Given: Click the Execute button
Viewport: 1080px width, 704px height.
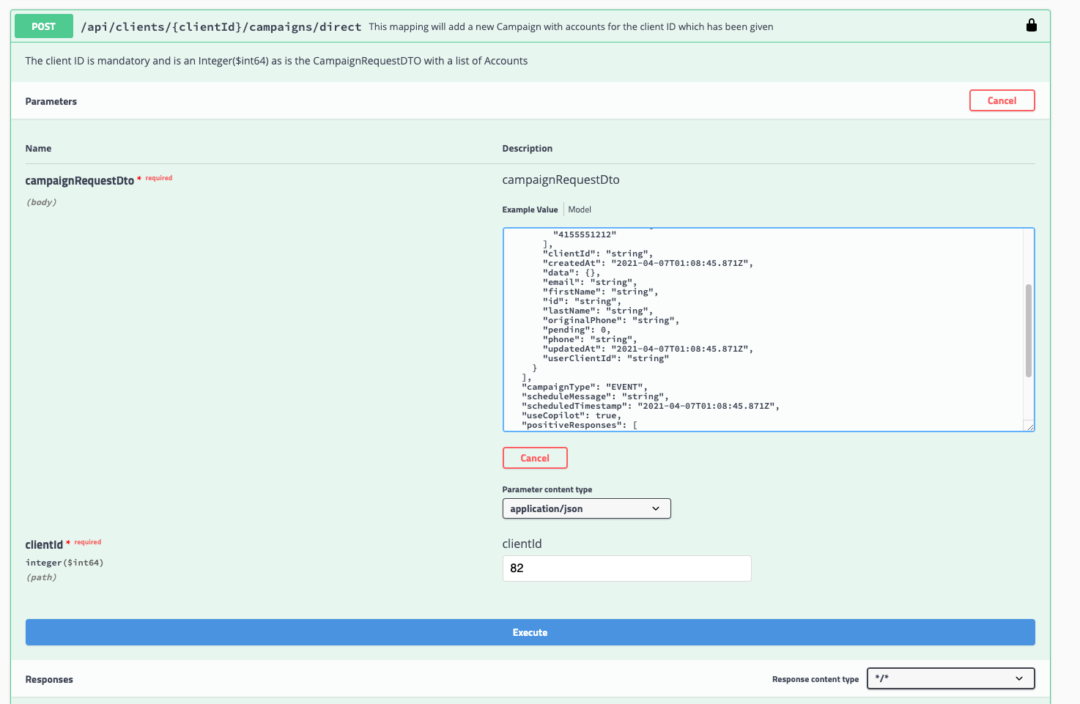Looking at the screenshot, I should (x=530, y=632).
